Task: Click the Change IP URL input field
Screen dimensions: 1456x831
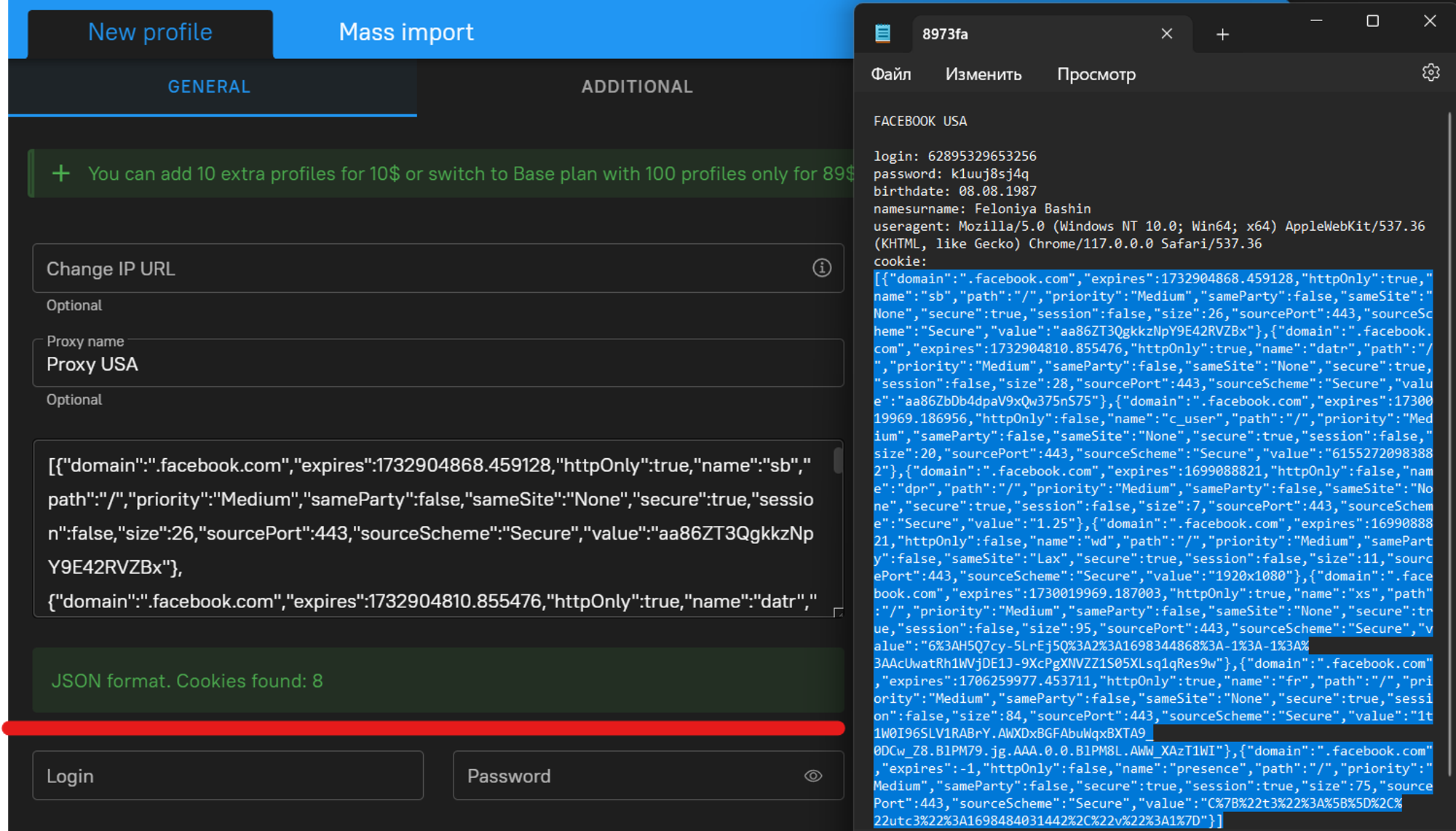Action: pos(438,268)
